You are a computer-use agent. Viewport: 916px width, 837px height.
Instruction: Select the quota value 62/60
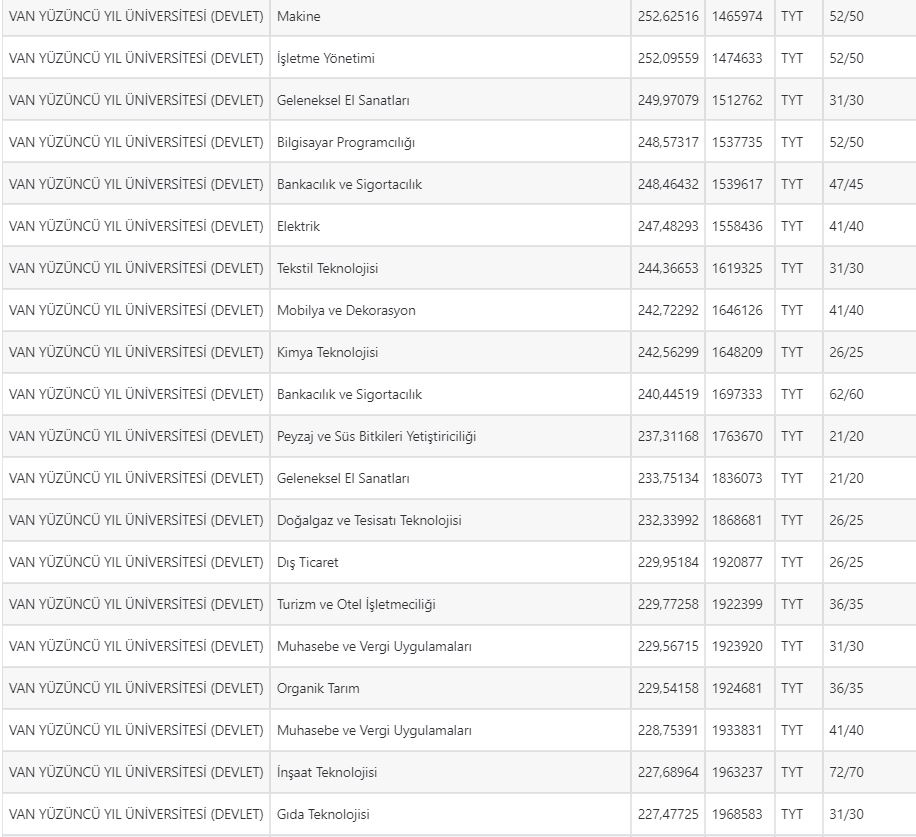(846, 394)
